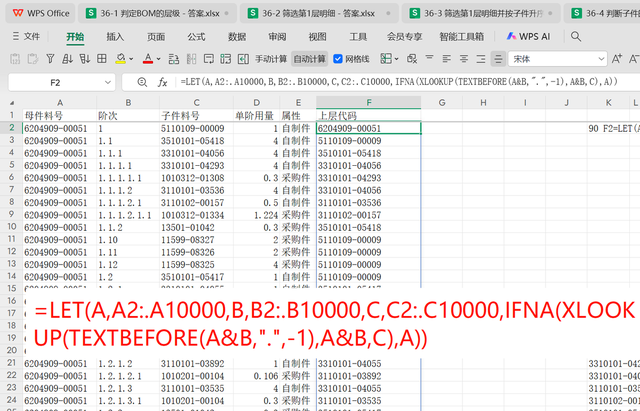Apply the red font color
This screenshot has height=411, width=640.
point(148,59)
